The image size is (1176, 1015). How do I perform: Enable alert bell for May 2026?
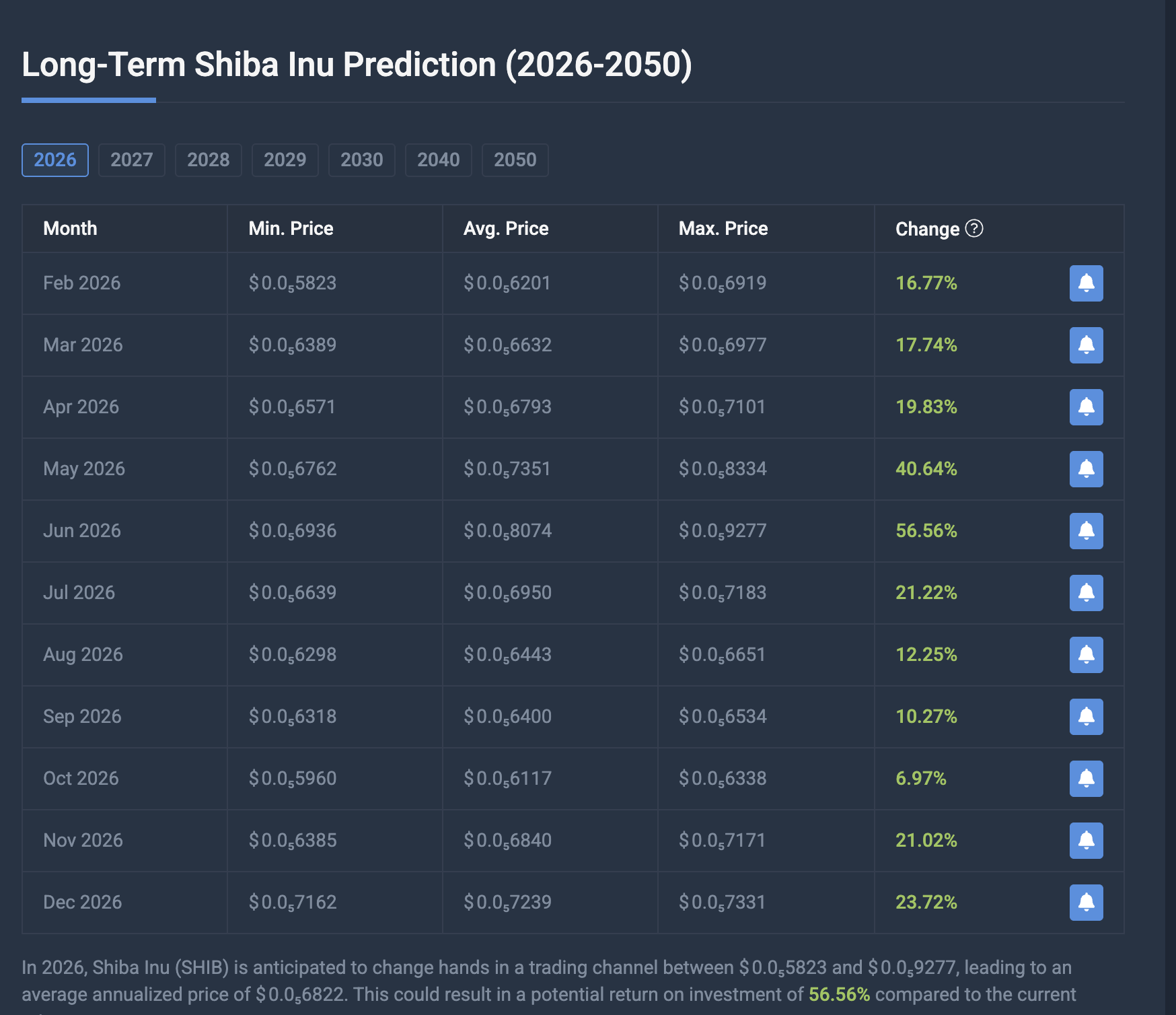(1086, 469)
